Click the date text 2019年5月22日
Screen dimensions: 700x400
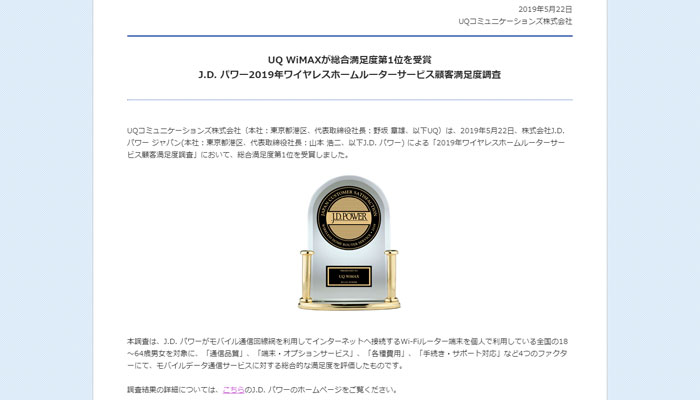coord(545,9)
